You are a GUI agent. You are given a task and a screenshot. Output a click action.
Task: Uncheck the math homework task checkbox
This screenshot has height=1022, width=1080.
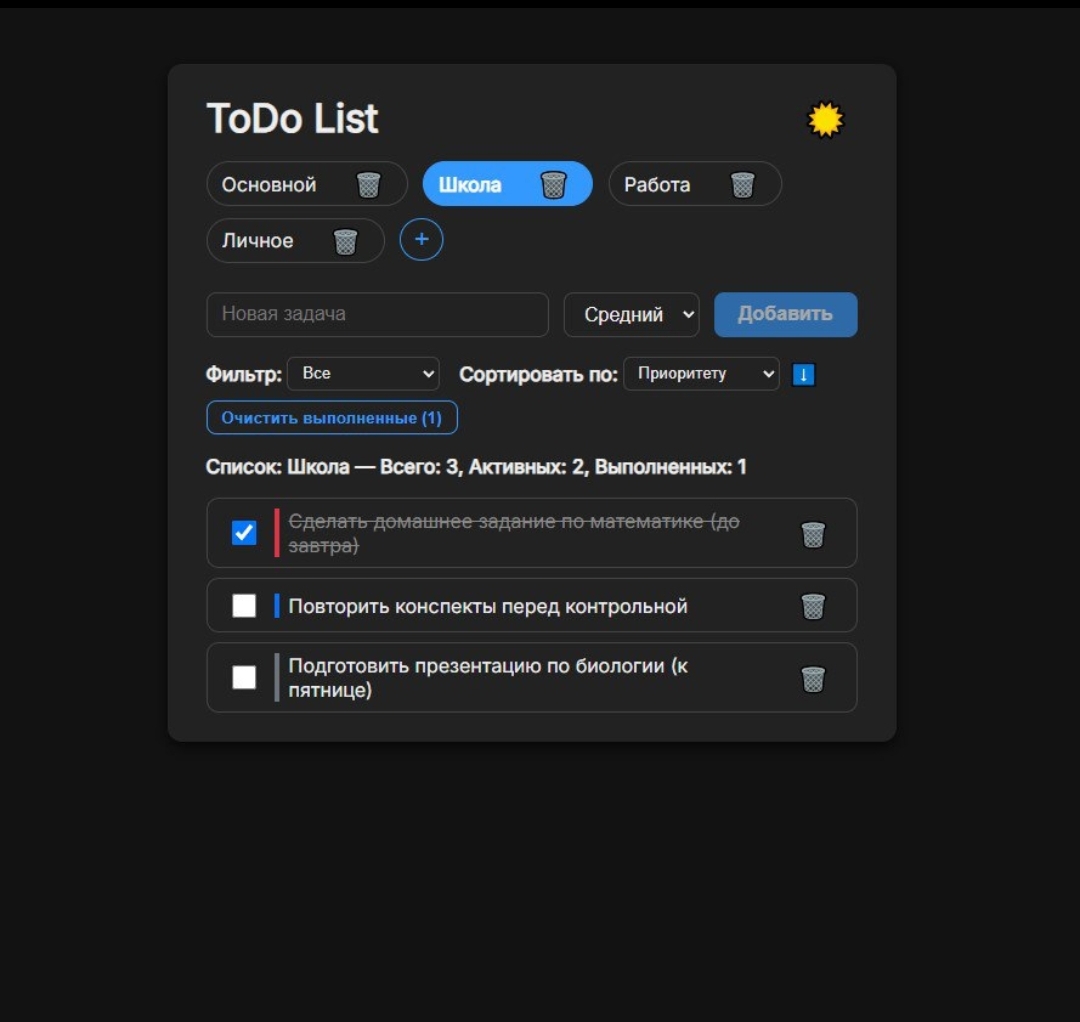[x=244, y=532]
